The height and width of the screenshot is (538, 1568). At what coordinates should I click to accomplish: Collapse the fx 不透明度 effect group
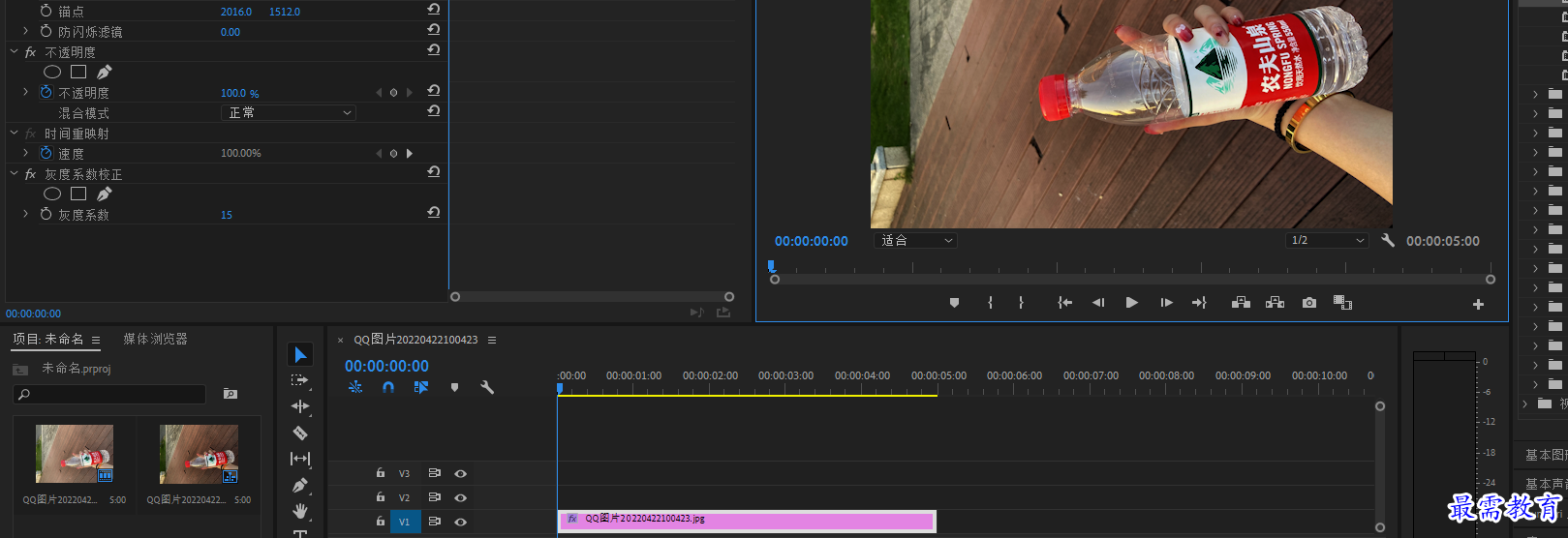coord(14,51)
